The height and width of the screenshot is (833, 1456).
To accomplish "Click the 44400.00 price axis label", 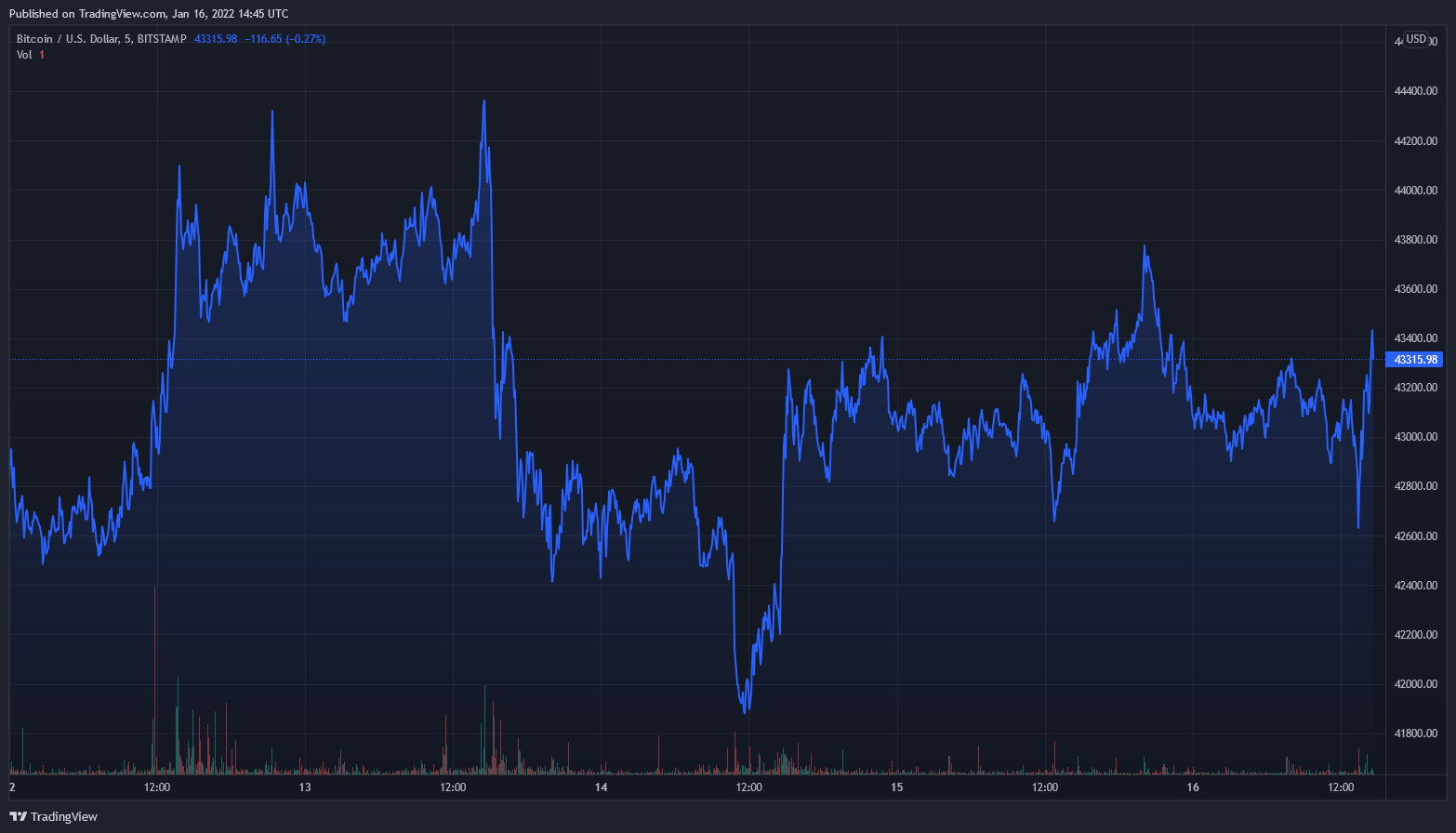I will pyautogui.click(x=1416, y=91).
